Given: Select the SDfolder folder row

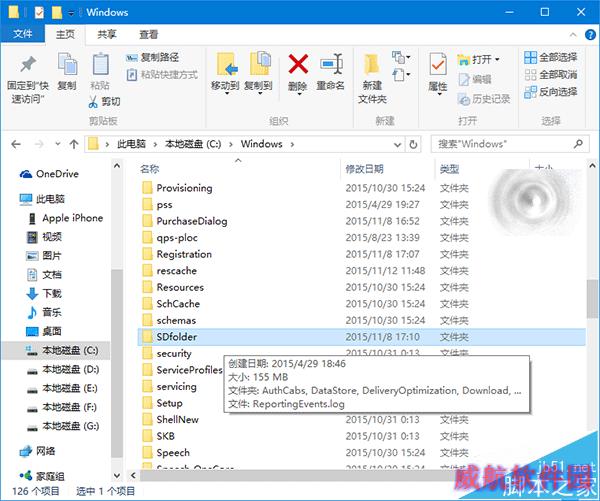Looking at the screenshot, I should click(x=361, y=337).
